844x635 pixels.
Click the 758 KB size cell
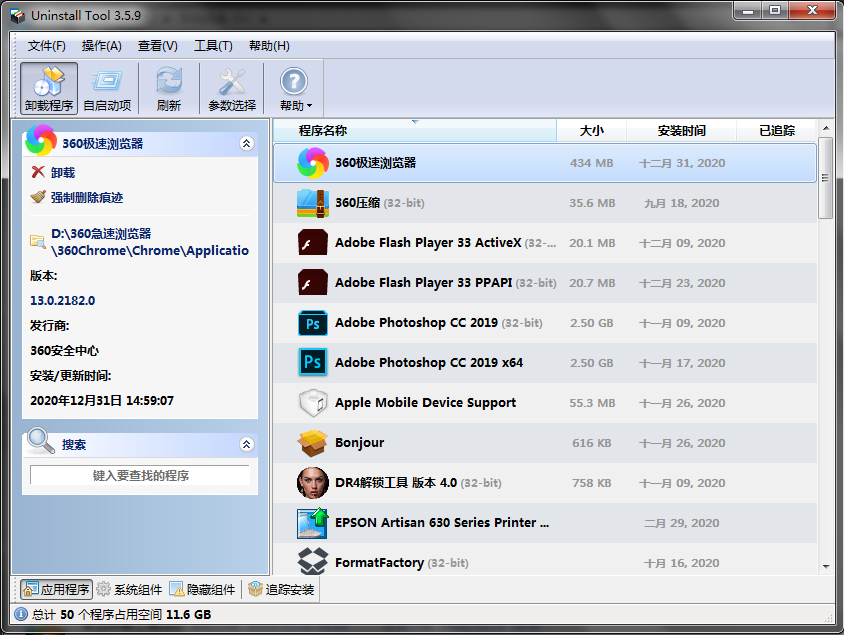592,483
